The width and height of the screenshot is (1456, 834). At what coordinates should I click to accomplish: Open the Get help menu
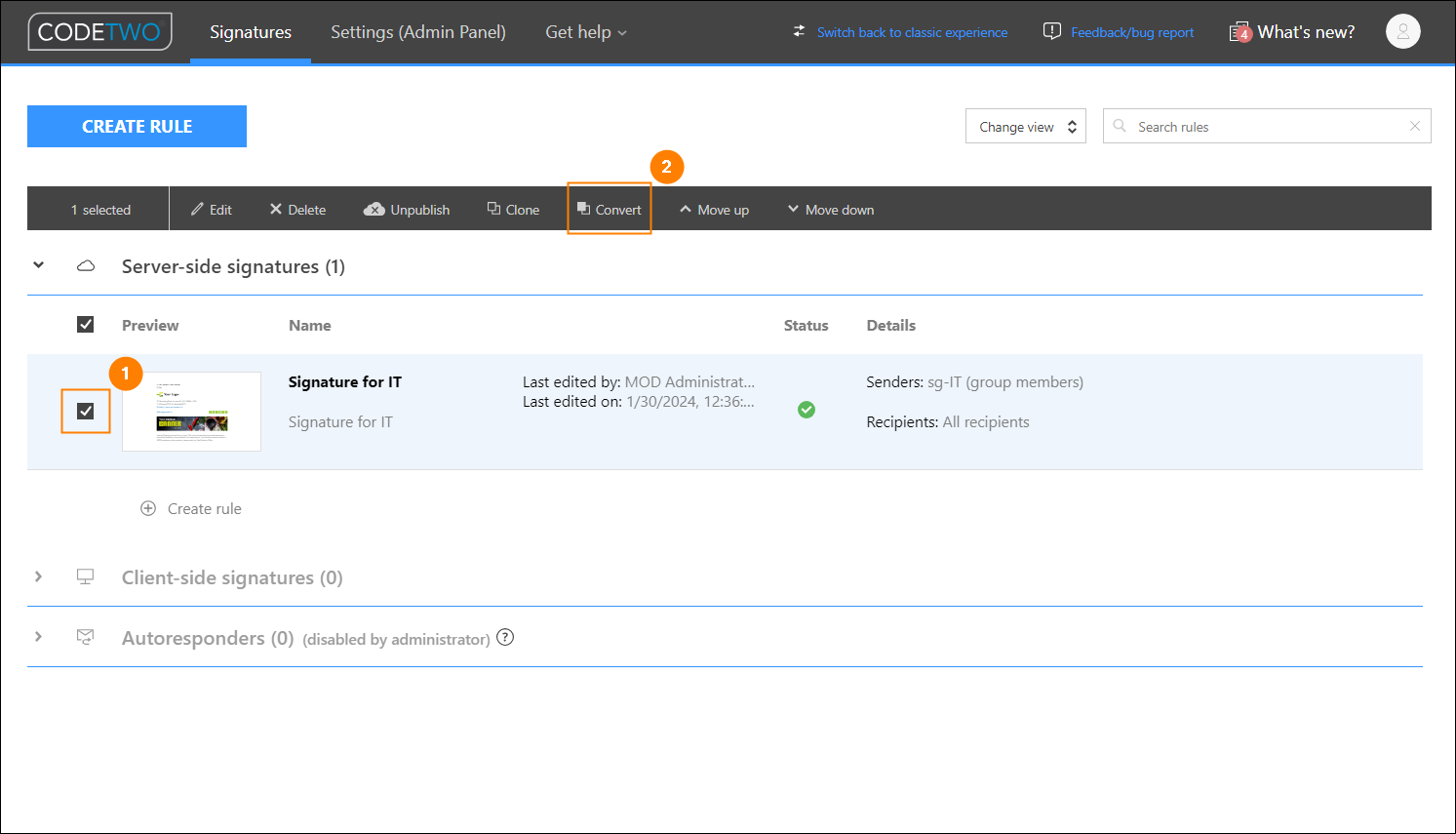click(x=585, y=31)
